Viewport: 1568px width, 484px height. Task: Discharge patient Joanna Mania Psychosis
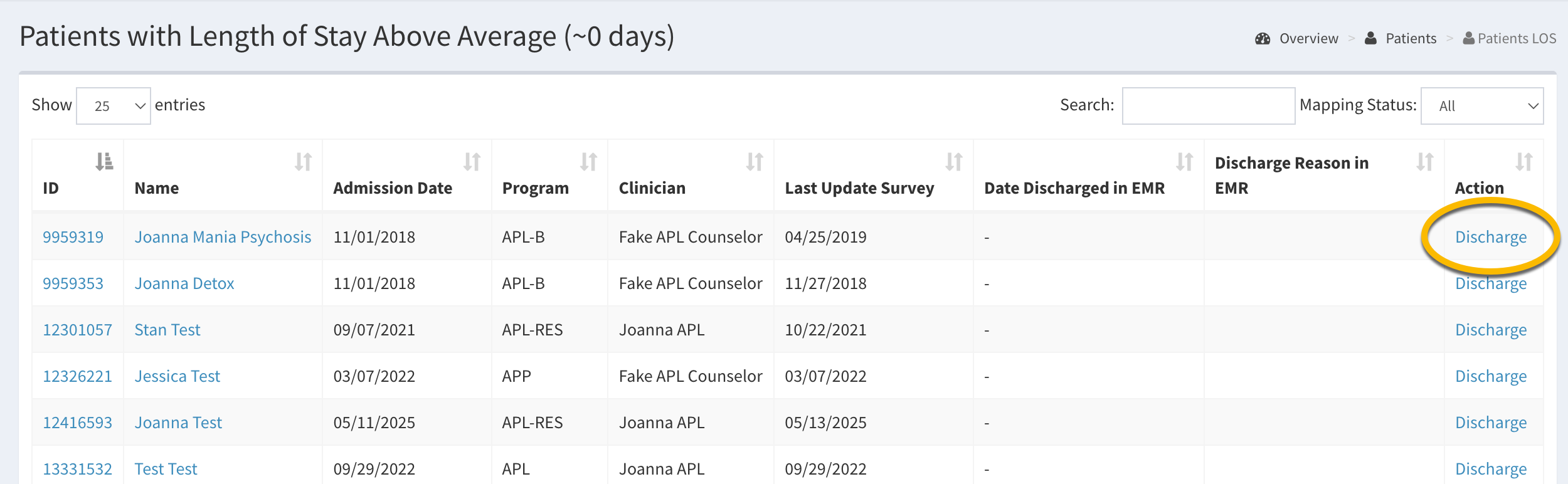click(x=1490, y=237)
